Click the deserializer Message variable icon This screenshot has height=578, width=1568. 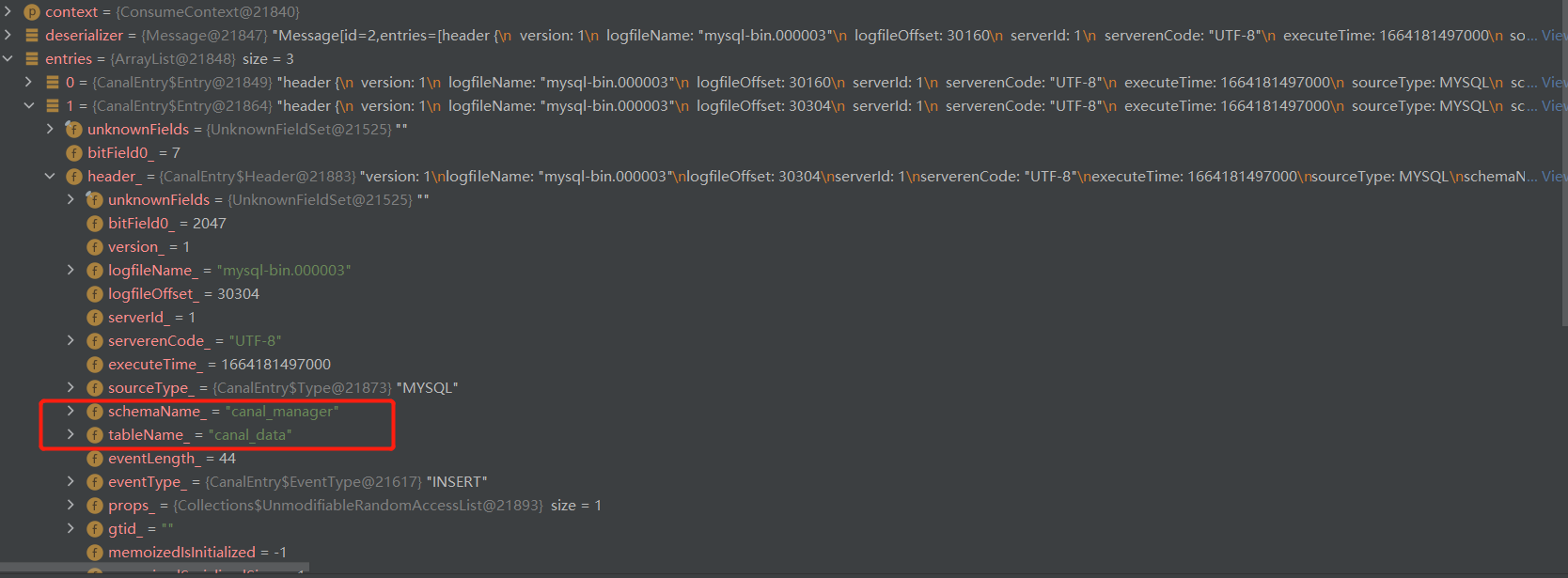(x=31, y=36)
